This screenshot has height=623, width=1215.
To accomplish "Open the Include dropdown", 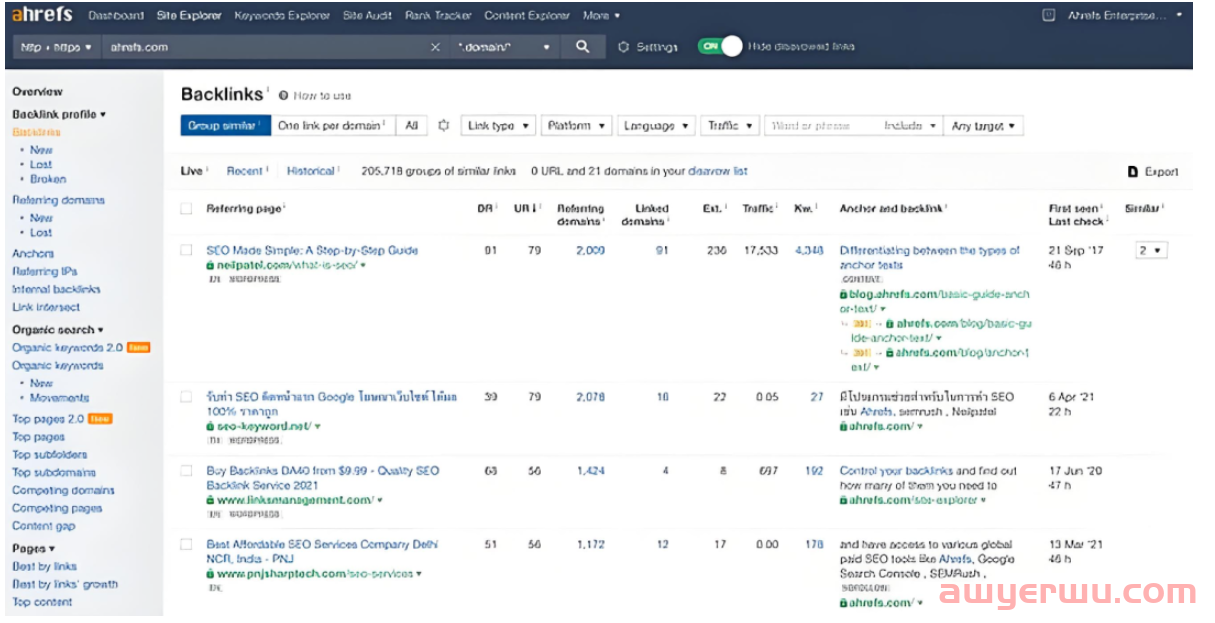I will pyautogui.click(x=910, y=126).
